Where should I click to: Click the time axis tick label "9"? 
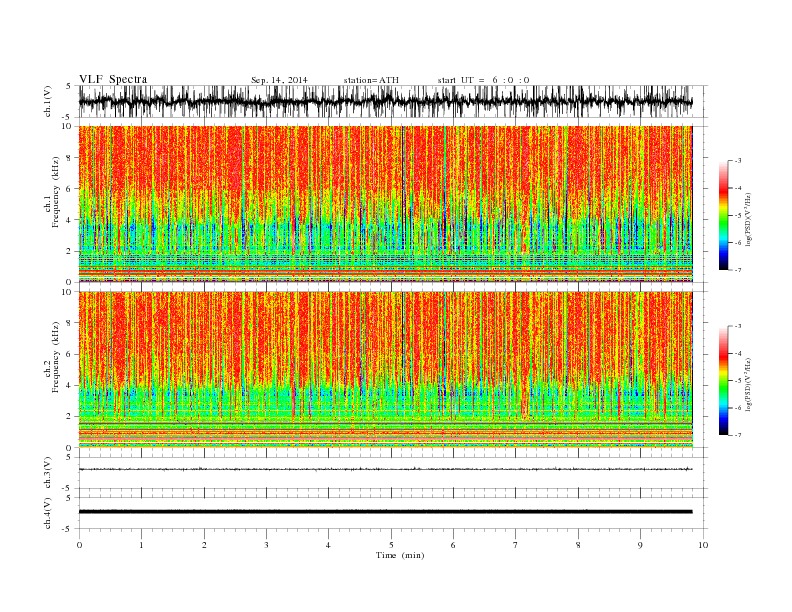click(x=640, y=545)
